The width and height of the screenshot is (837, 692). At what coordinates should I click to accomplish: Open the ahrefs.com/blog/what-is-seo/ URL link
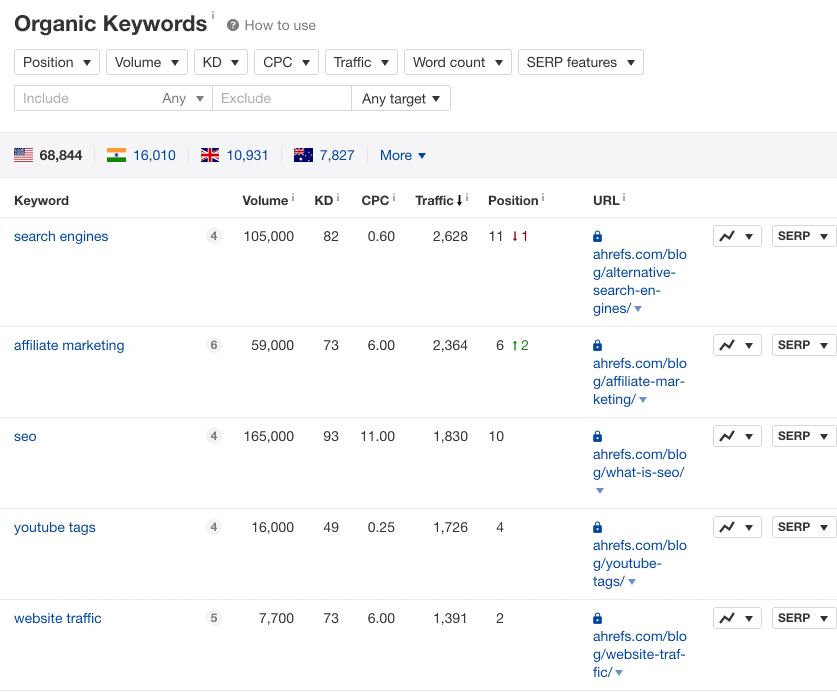639,463
